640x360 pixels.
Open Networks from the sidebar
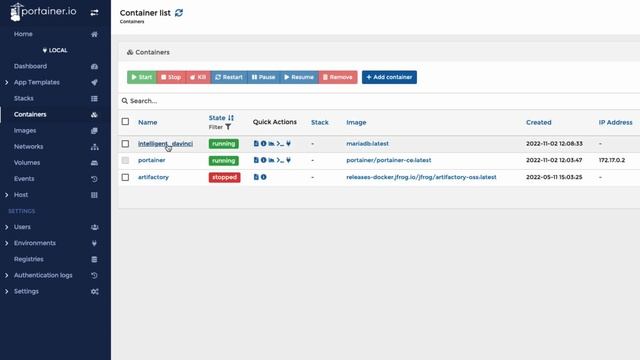click(x=28, y=147)
